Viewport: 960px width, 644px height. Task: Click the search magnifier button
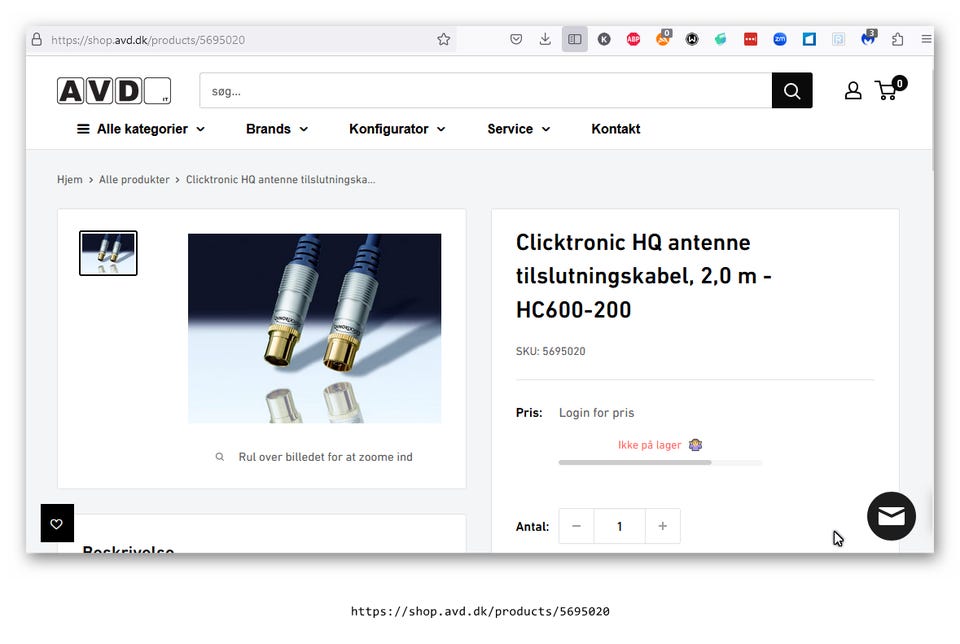[791, 91]
